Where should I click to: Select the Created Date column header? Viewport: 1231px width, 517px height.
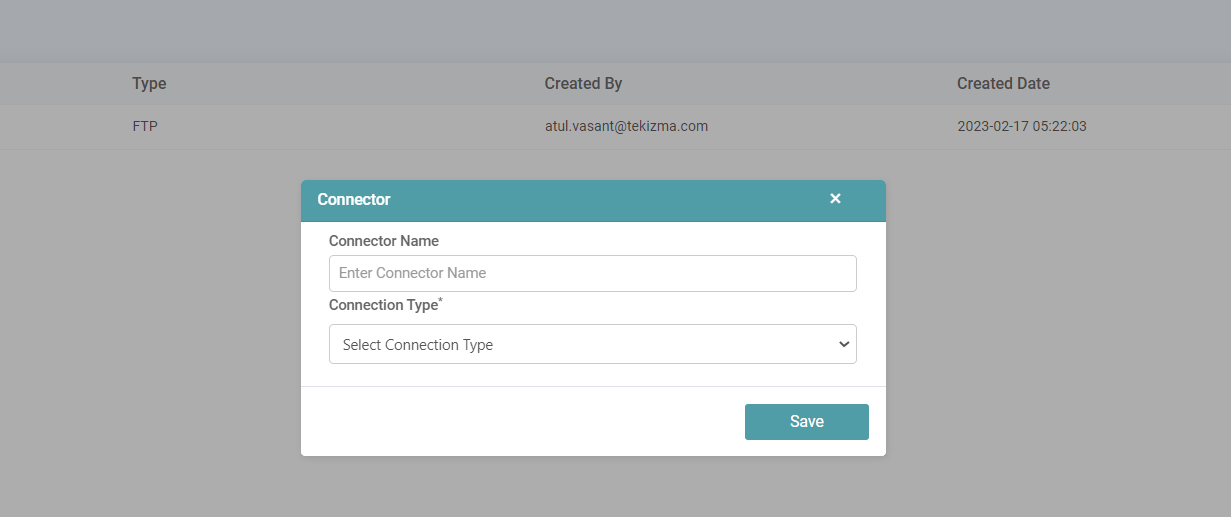[x=1003, y=84]
